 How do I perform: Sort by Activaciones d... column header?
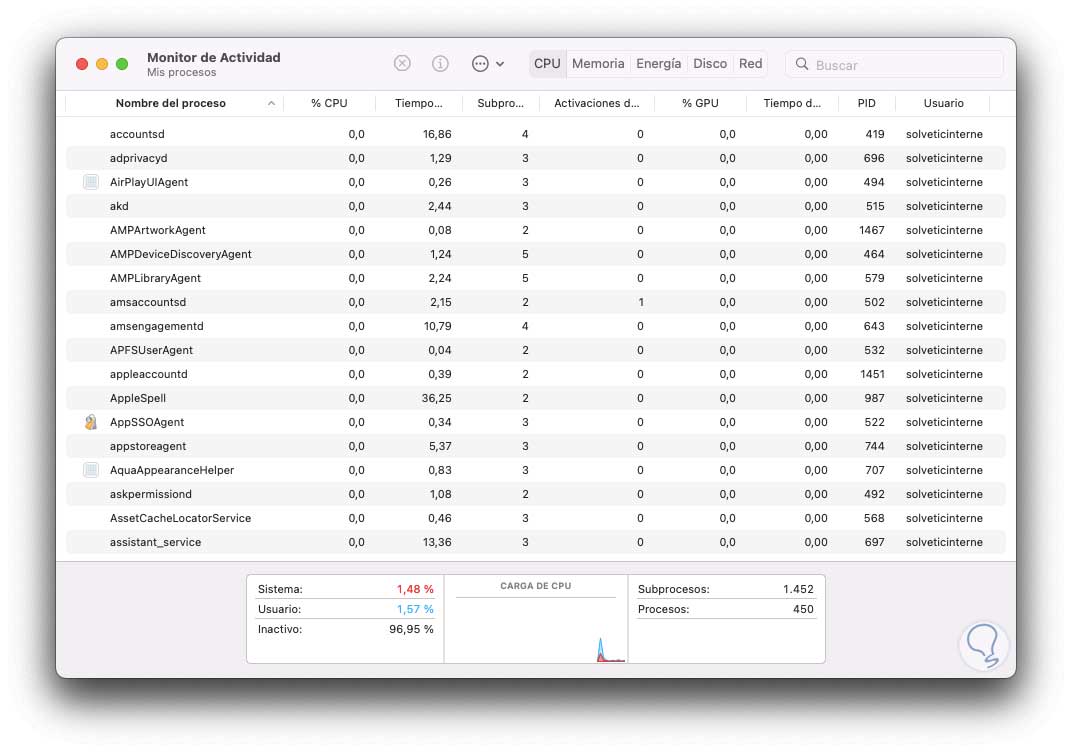tap(596, 103)
